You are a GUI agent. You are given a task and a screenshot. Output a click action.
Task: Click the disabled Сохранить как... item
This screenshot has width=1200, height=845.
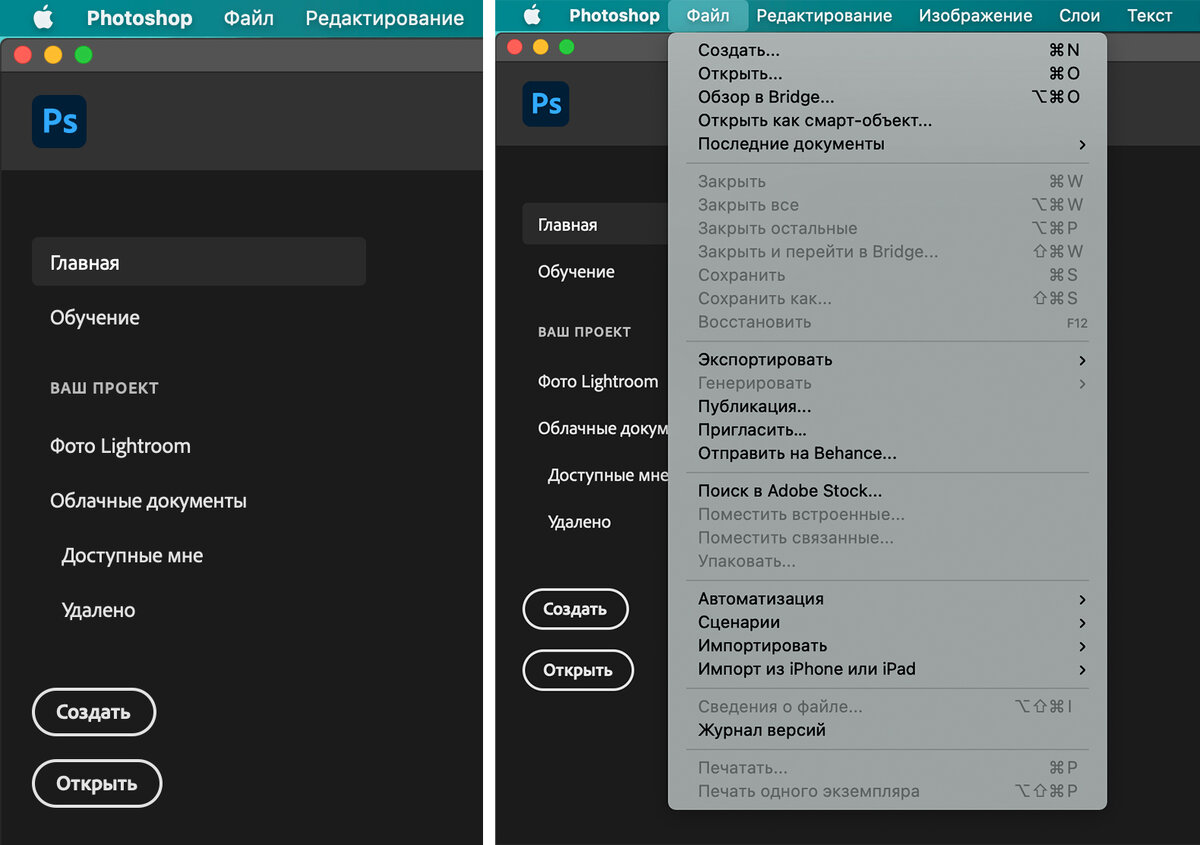[x=888, y=298]
